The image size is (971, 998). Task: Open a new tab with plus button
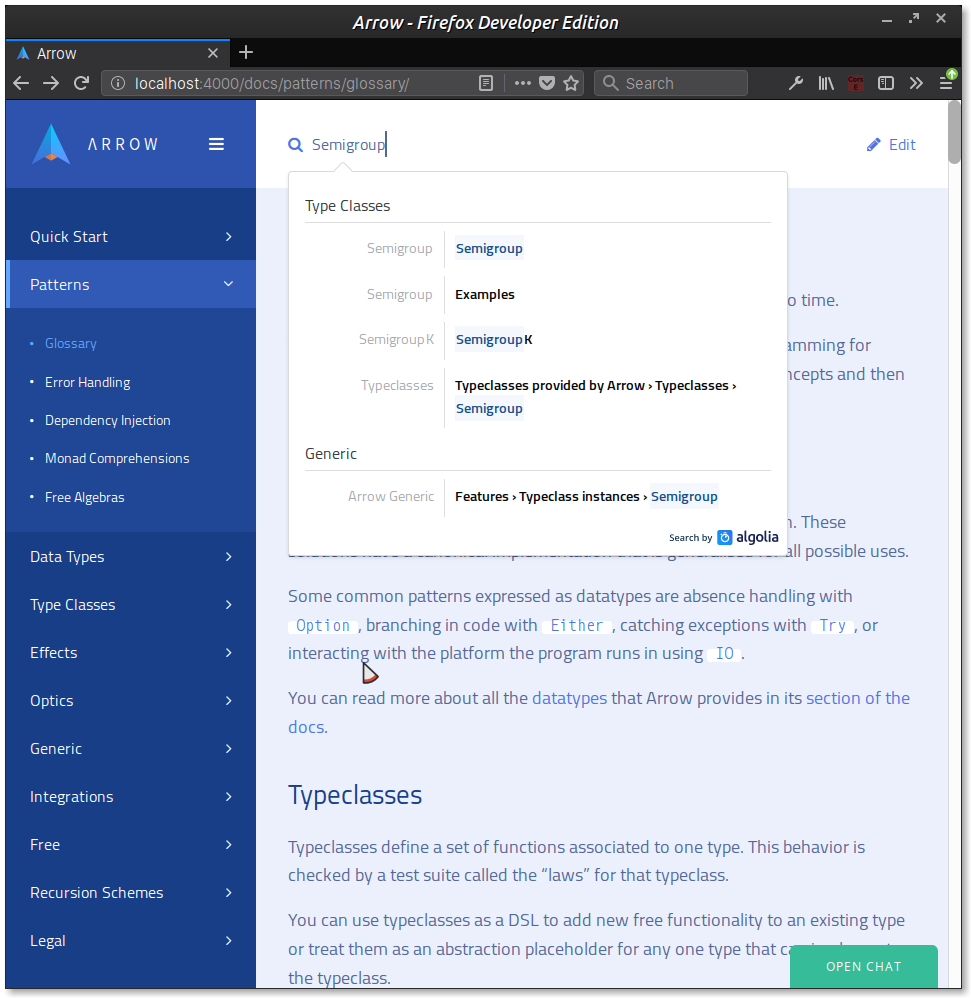pyautogui.click(x=246, y=53)
